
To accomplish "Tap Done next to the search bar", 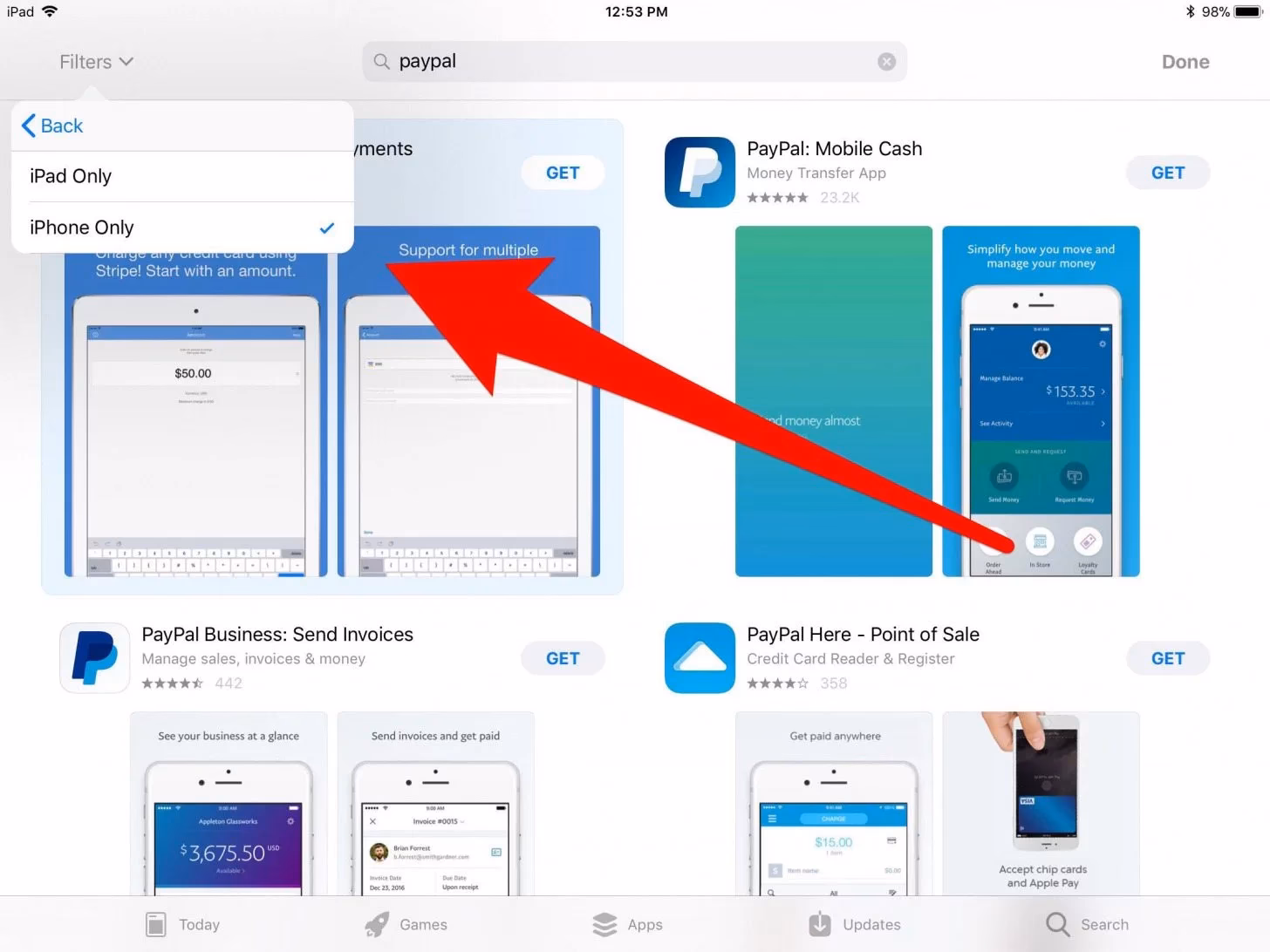I will point(1185,62).
